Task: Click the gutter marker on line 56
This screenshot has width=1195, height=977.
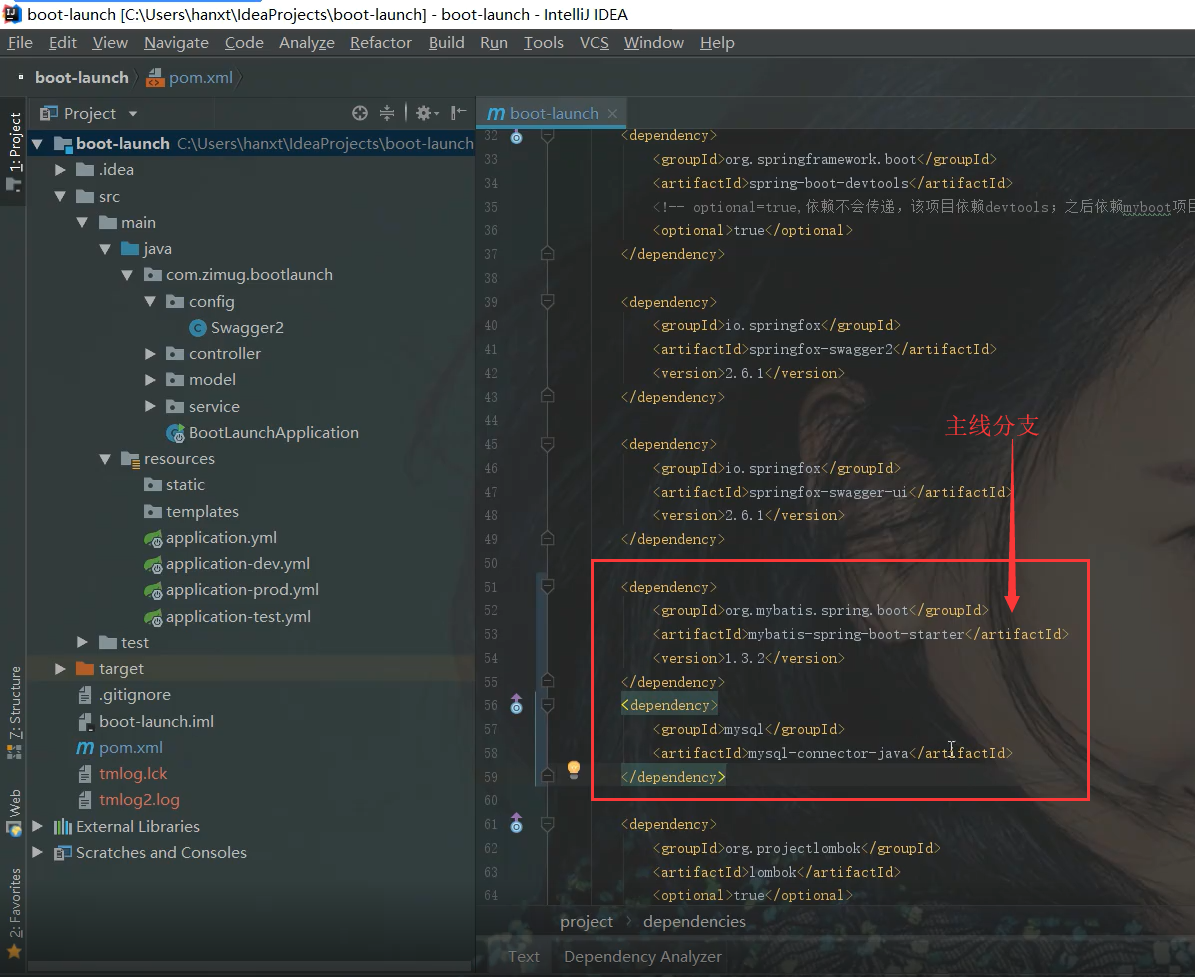Action: click(517, 705)
